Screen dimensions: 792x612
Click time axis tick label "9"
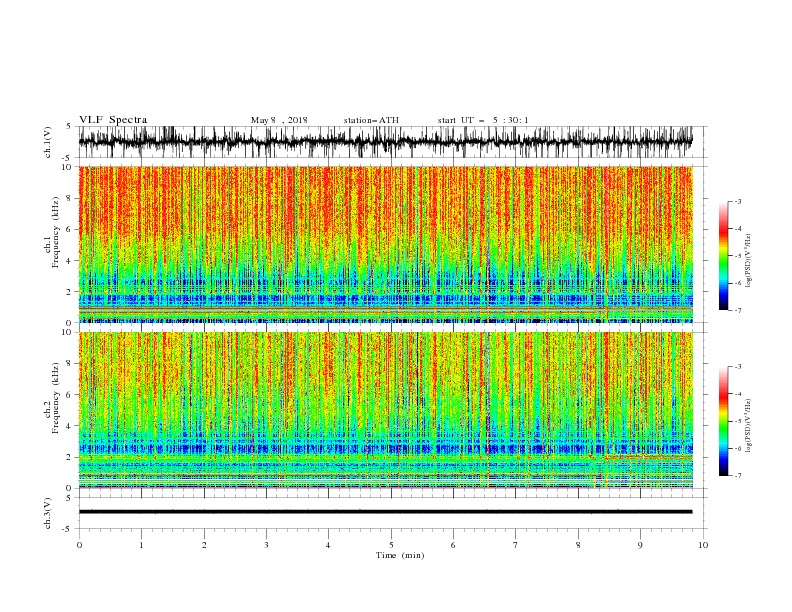(640, 545)
